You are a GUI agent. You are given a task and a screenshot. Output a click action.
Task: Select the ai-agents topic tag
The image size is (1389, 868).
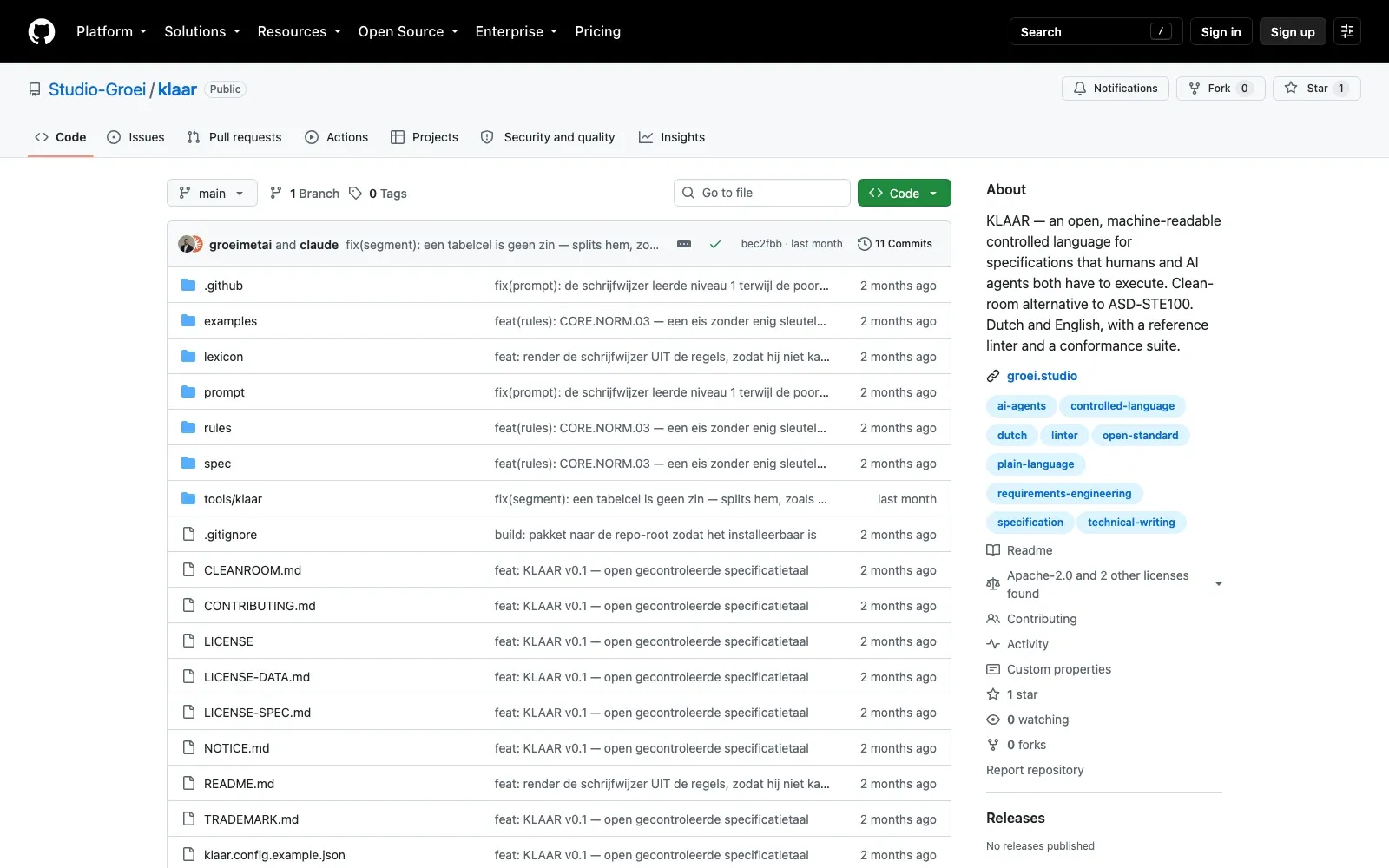[1021, 406]
